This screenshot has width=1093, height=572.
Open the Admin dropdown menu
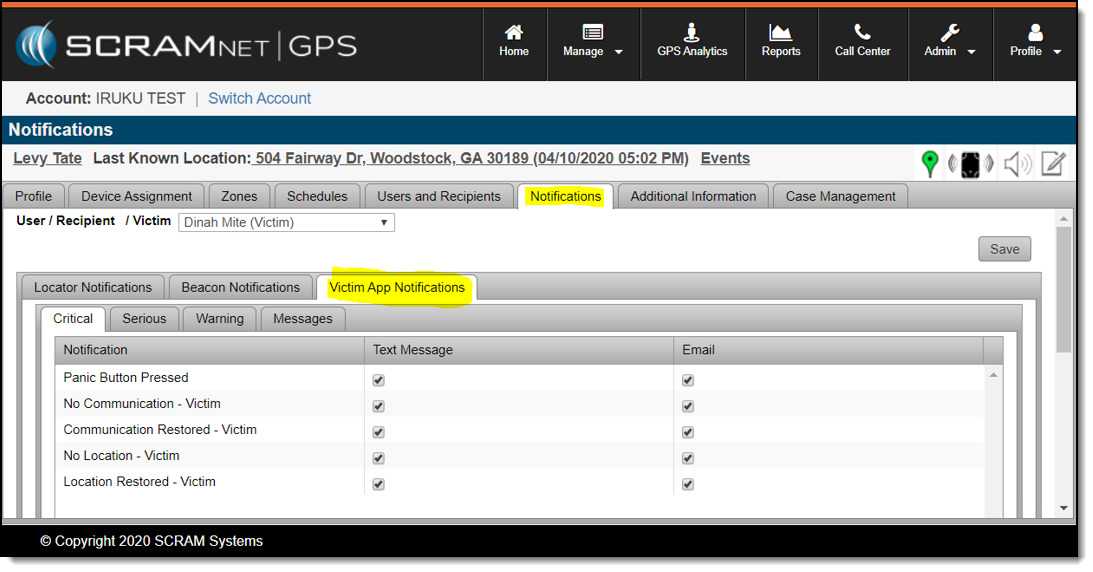(950, 42)
